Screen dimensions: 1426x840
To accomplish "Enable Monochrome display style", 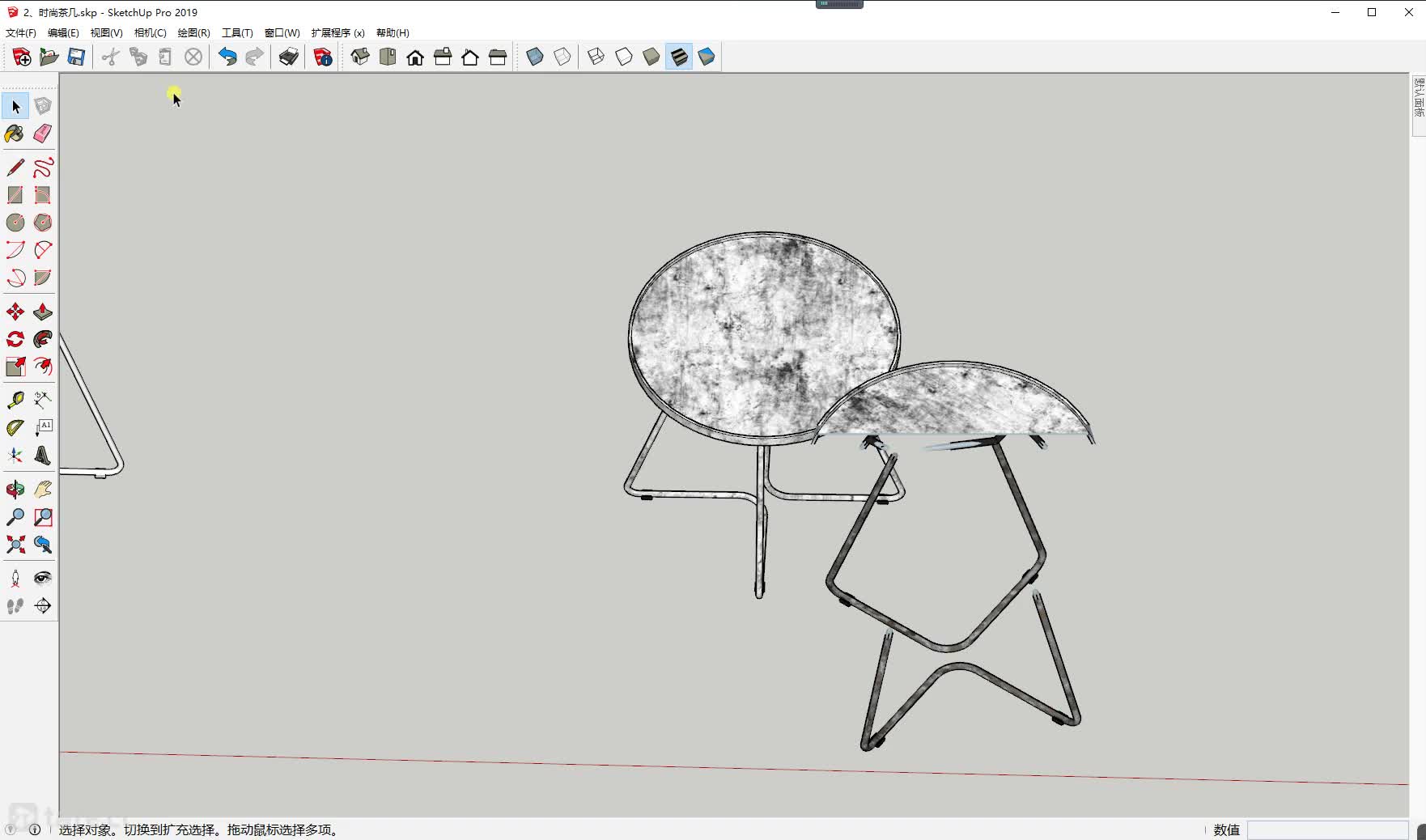I will [707, 57].
